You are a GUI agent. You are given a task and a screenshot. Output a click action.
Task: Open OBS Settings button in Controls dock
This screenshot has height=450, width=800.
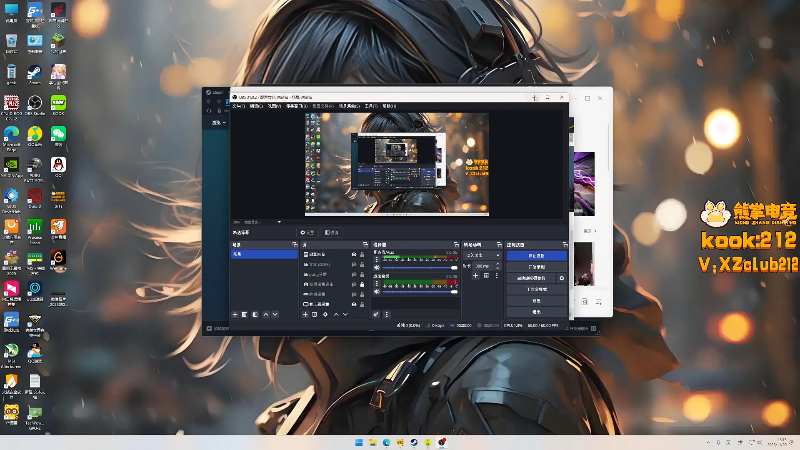pyautogui.click(x=536, y=301)
